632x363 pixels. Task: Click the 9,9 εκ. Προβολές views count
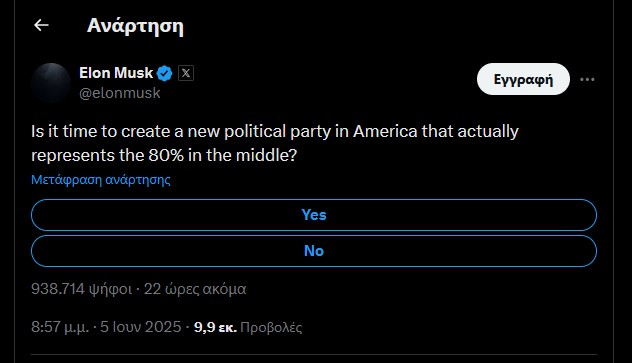[x=248, y=327]
